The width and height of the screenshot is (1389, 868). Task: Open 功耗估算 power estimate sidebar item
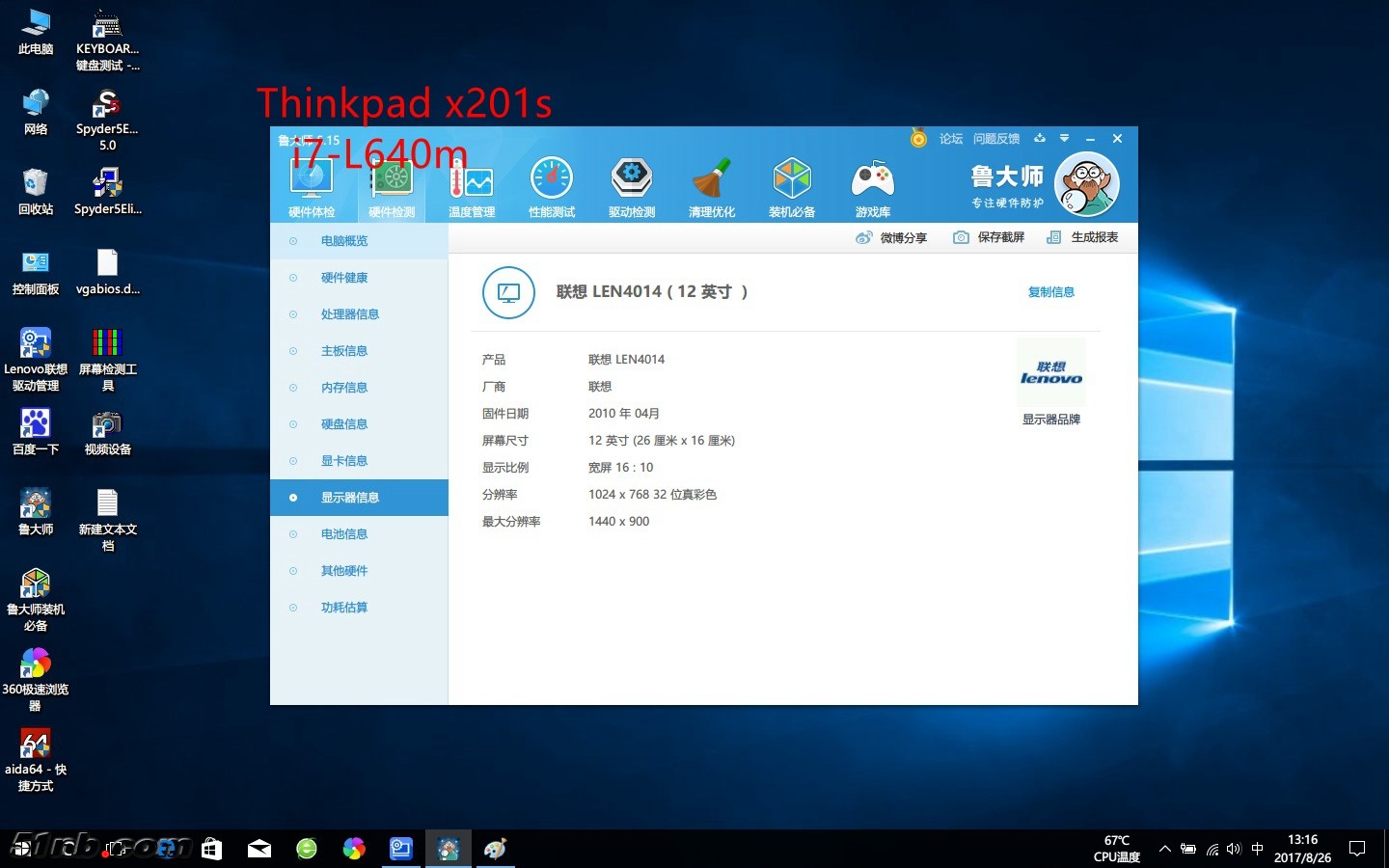[x=344, y=608]
